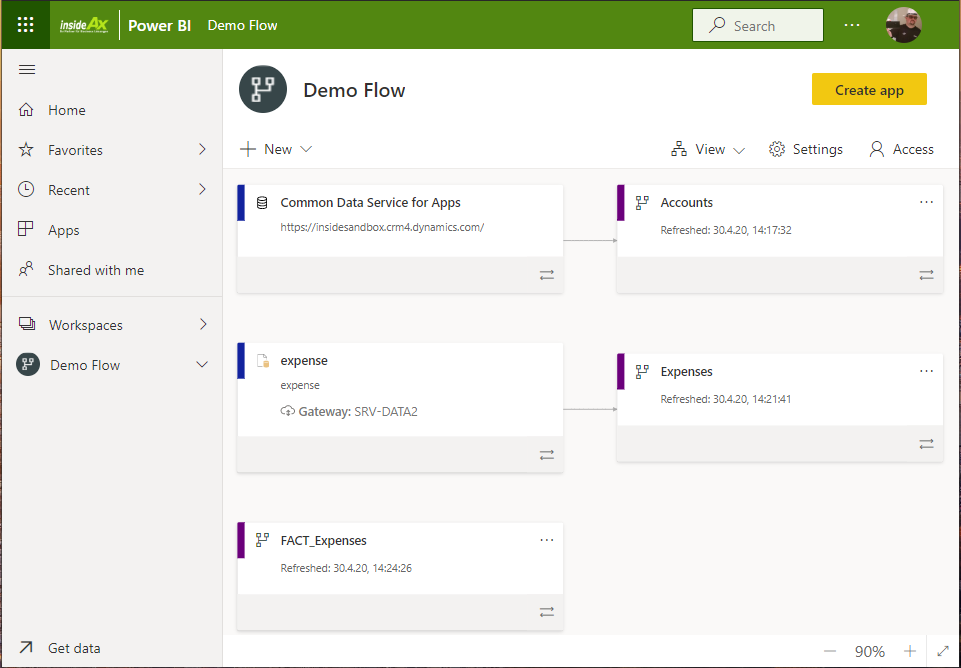Open more options for FACT_Expenses dataflow
Viewport: 961px width, 668px height.
547,541
